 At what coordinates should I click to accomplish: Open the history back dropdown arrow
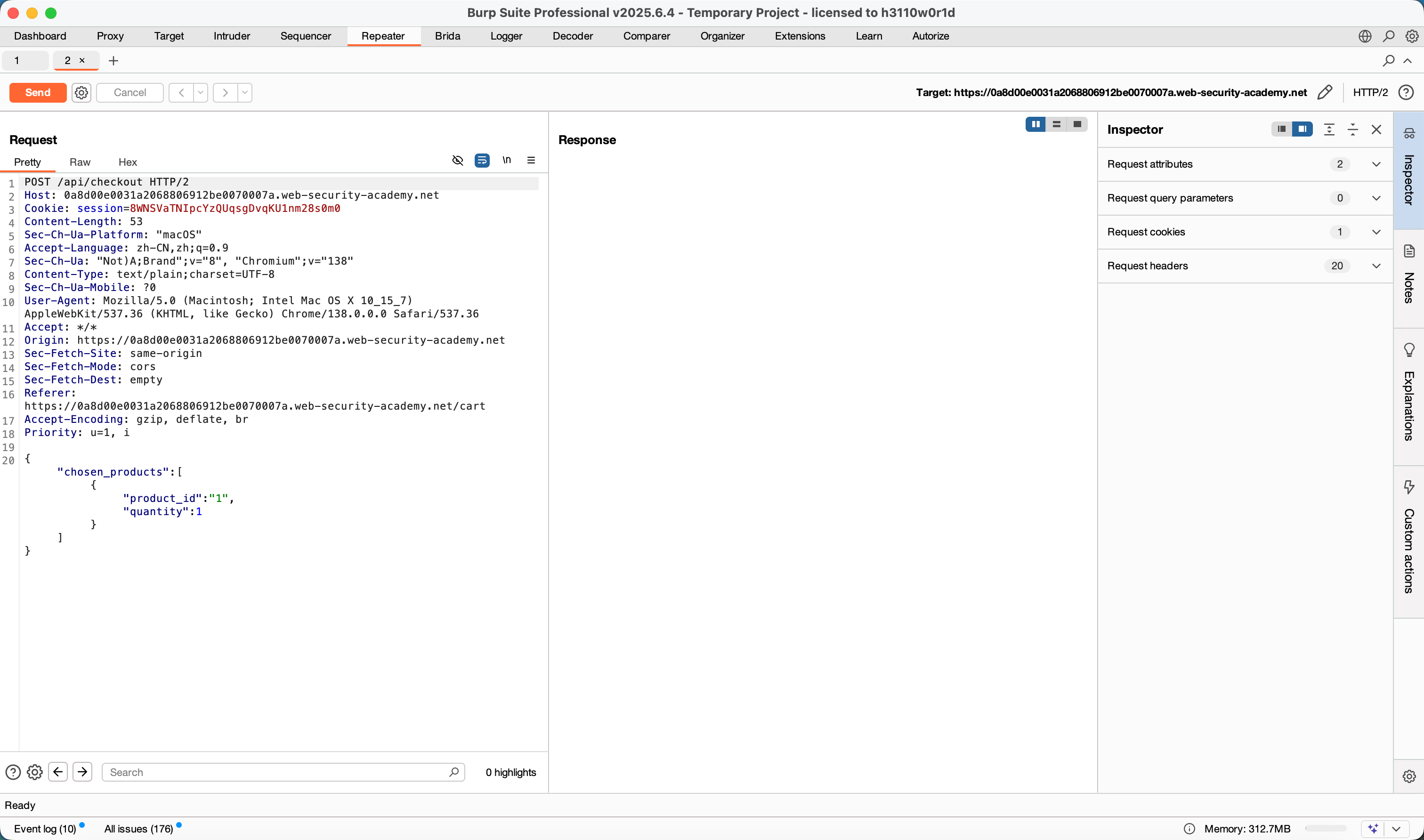[200, 92]
